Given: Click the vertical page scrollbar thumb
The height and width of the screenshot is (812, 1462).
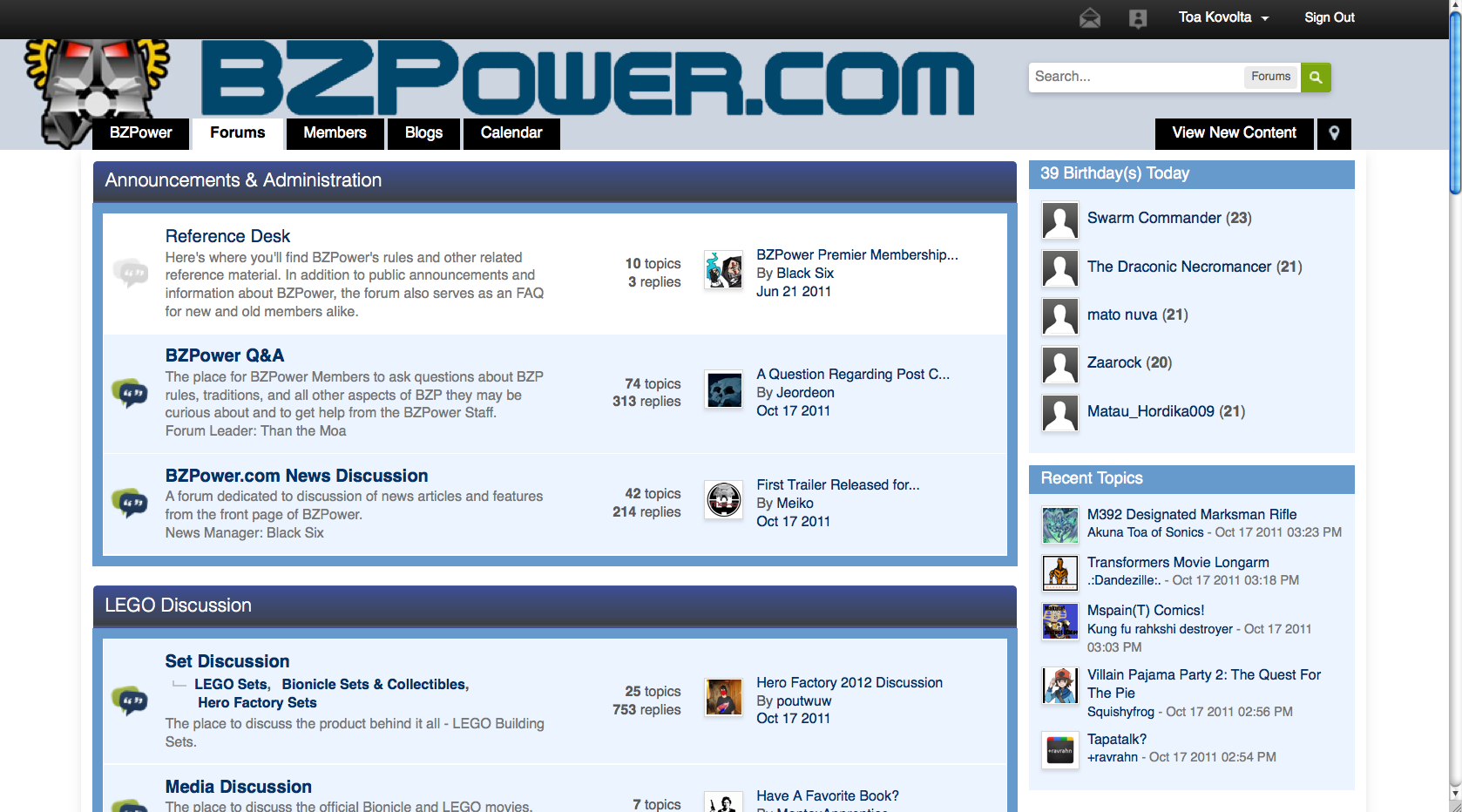Looking at the screenshot, I should [x=1455, y=101].
